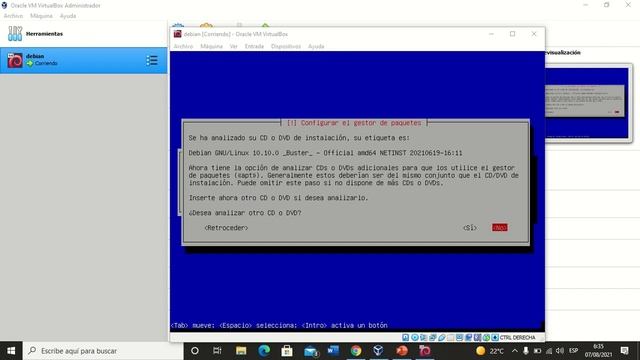Click the microphone icon in system tray

526,351
